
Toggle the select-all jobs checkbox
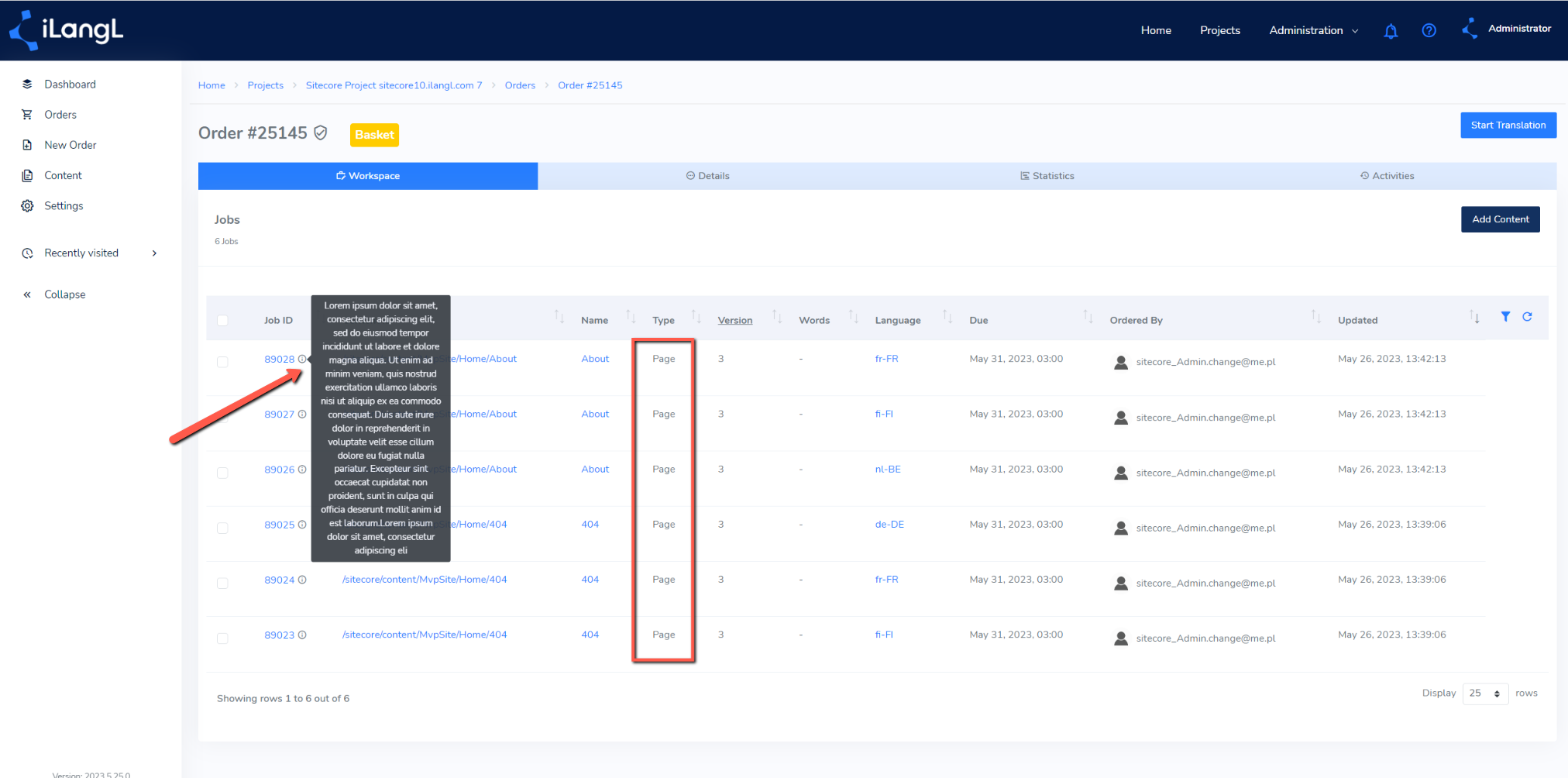coord(222,320)
